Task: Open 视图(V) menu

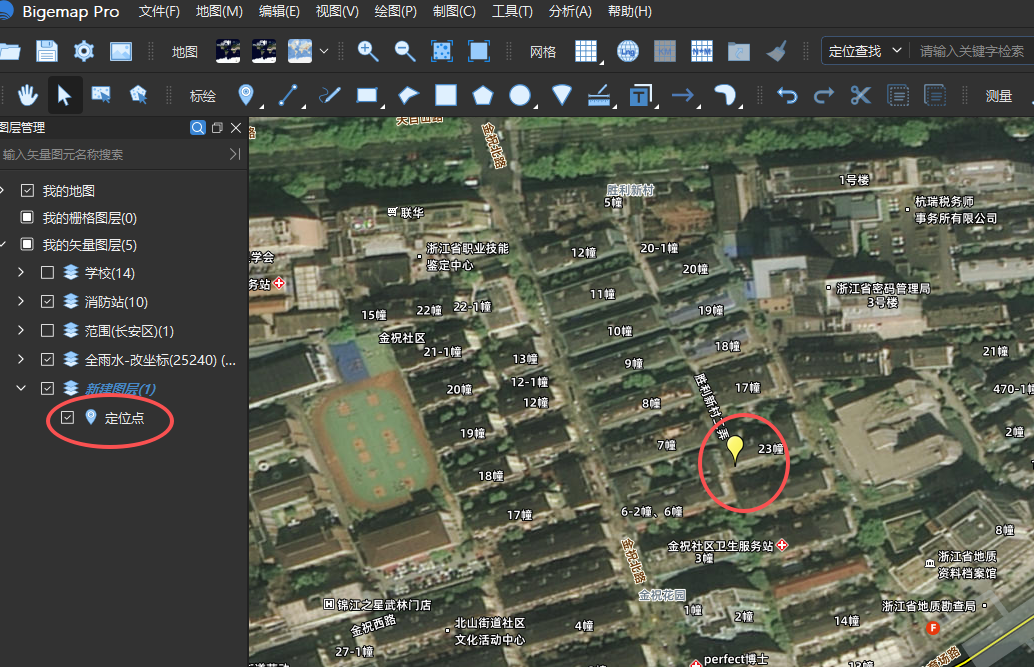Action: (x=337, y=12)
